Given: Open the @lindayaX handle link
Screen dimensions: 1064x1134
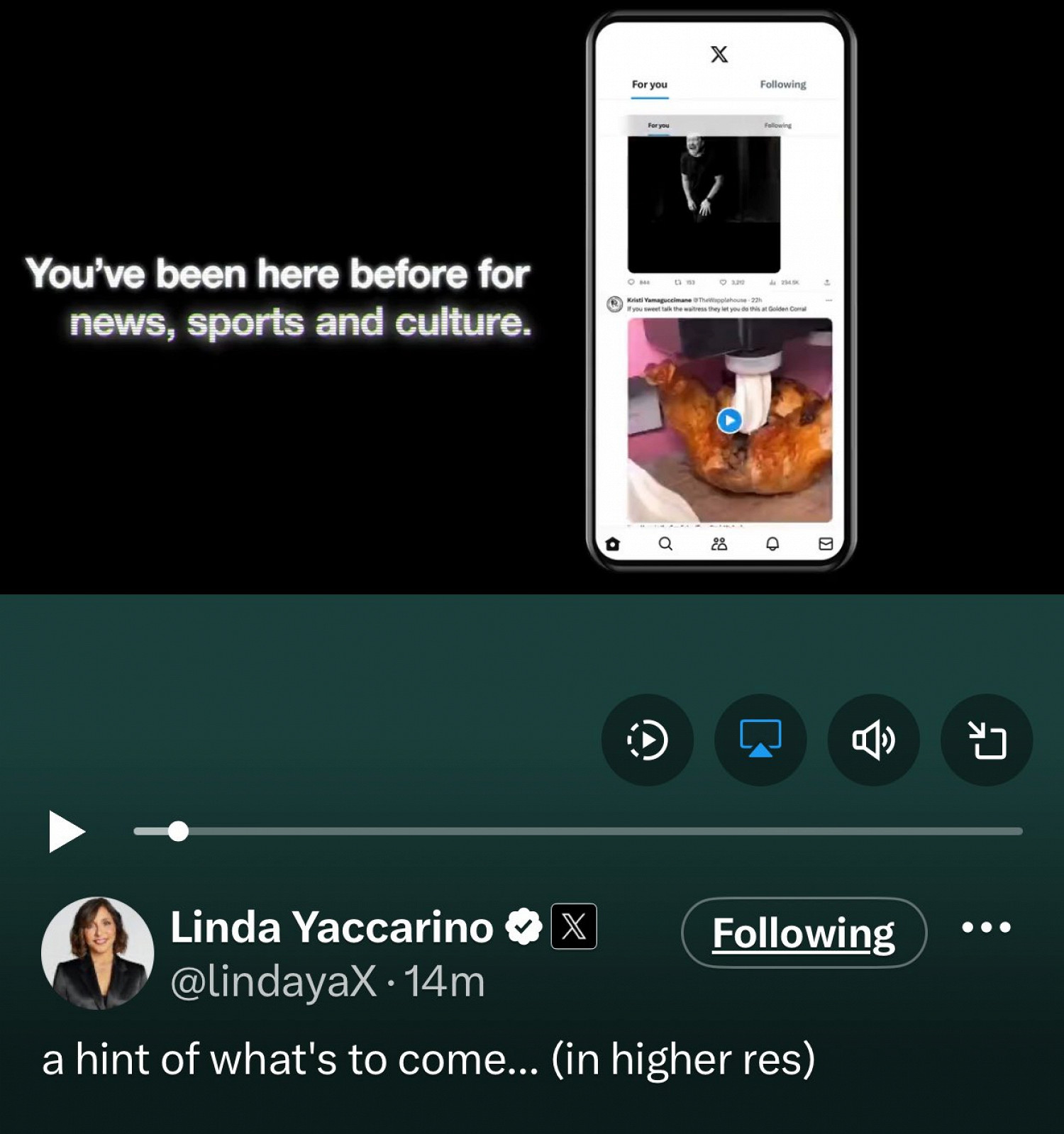Looking at the screenshot, I should (273, 982).
